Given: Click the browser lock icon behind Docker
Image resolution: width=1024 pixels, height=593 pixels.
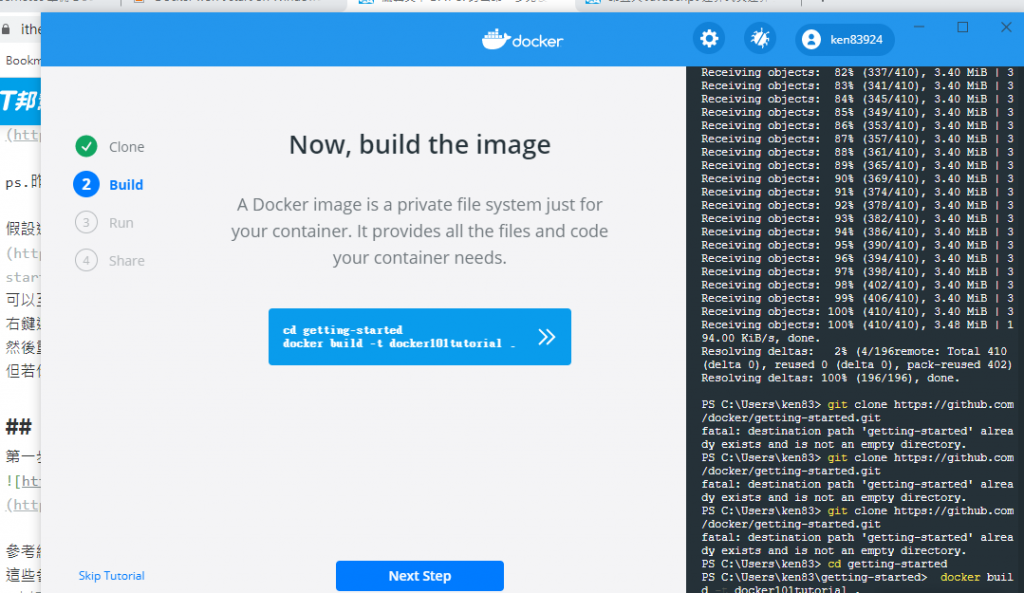Looking at the screenshot, I should [x=6, y=29].
